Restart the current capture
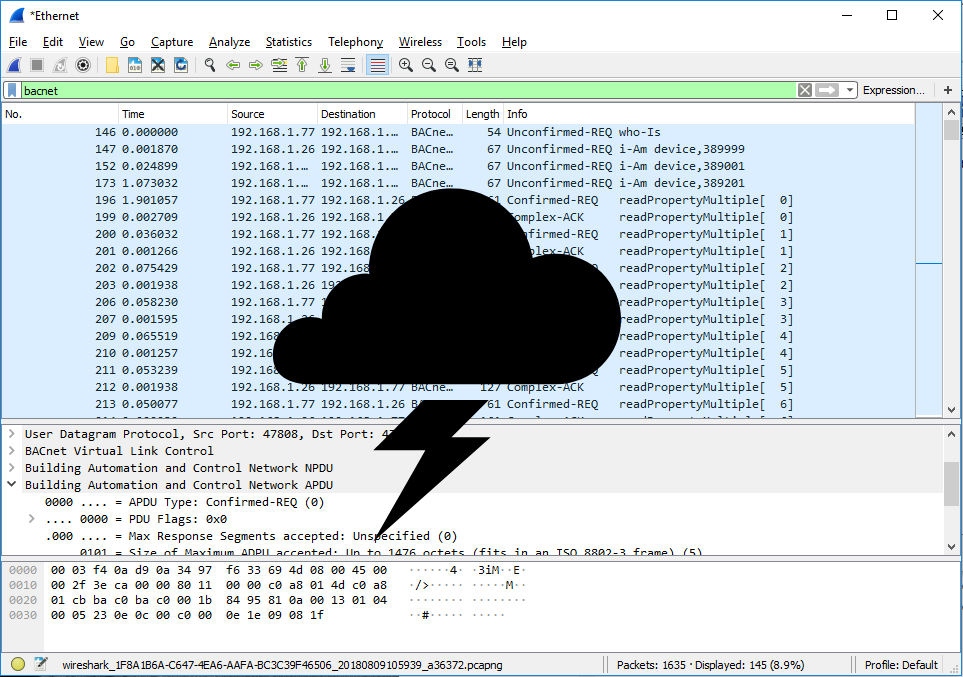Image resolution: width=963 pixels, height=677 pixels. [x=60, y=65]
